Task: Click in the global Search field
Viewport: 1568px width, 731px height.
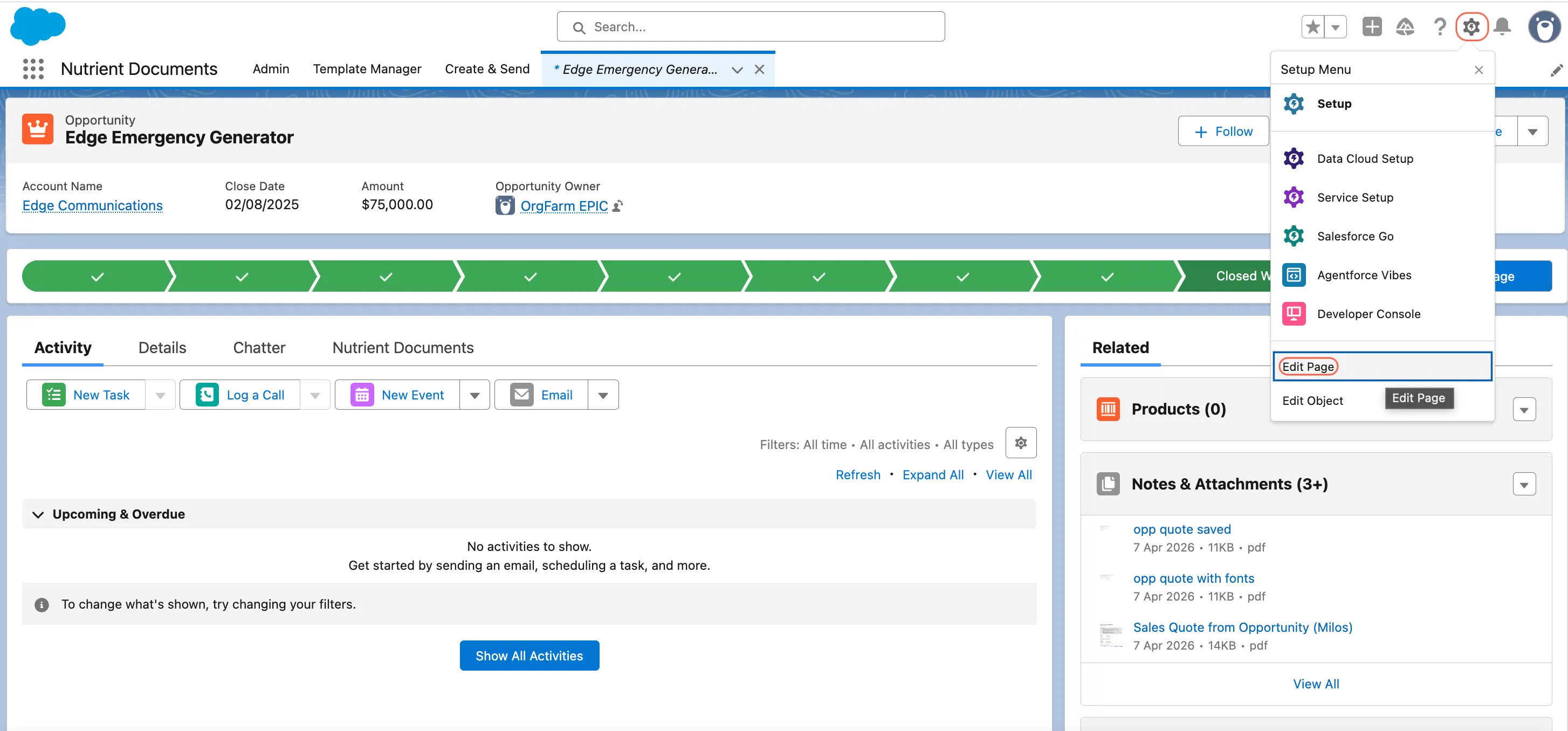Action: tap(751, 27)
